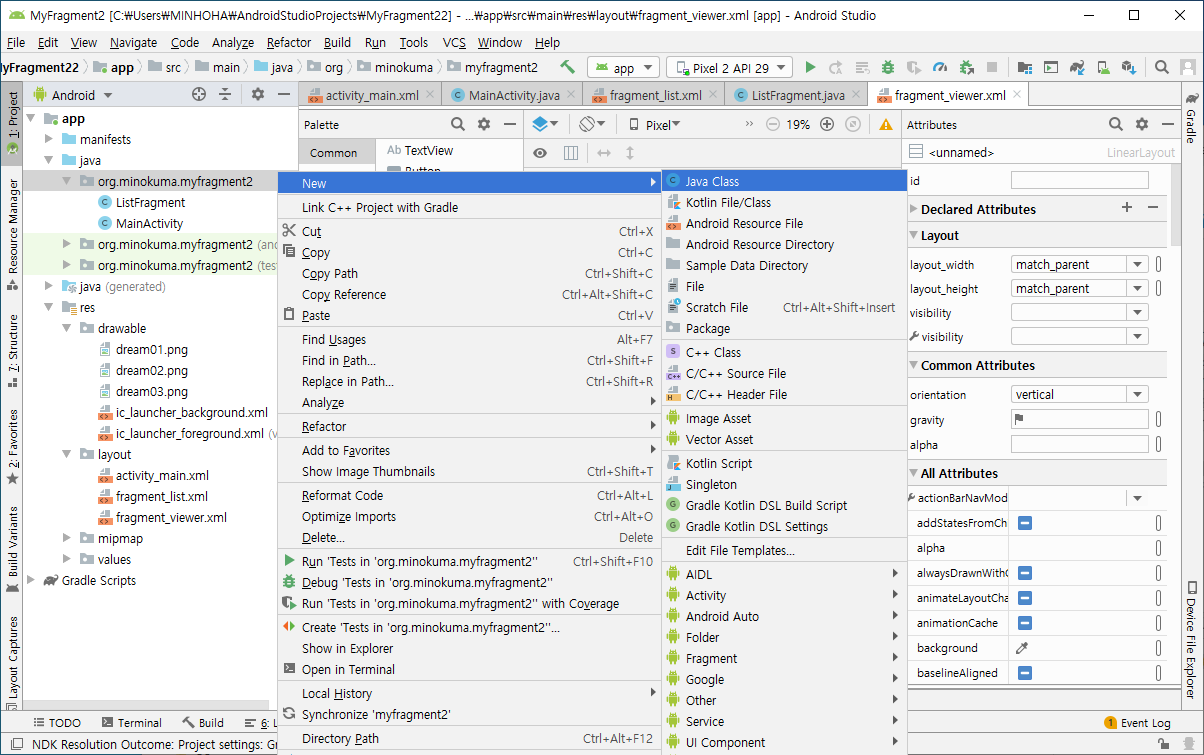Screen dimensions: 1204x755
Task: Toggle baselineAligned checkbox
Action: pos(1025,673)
